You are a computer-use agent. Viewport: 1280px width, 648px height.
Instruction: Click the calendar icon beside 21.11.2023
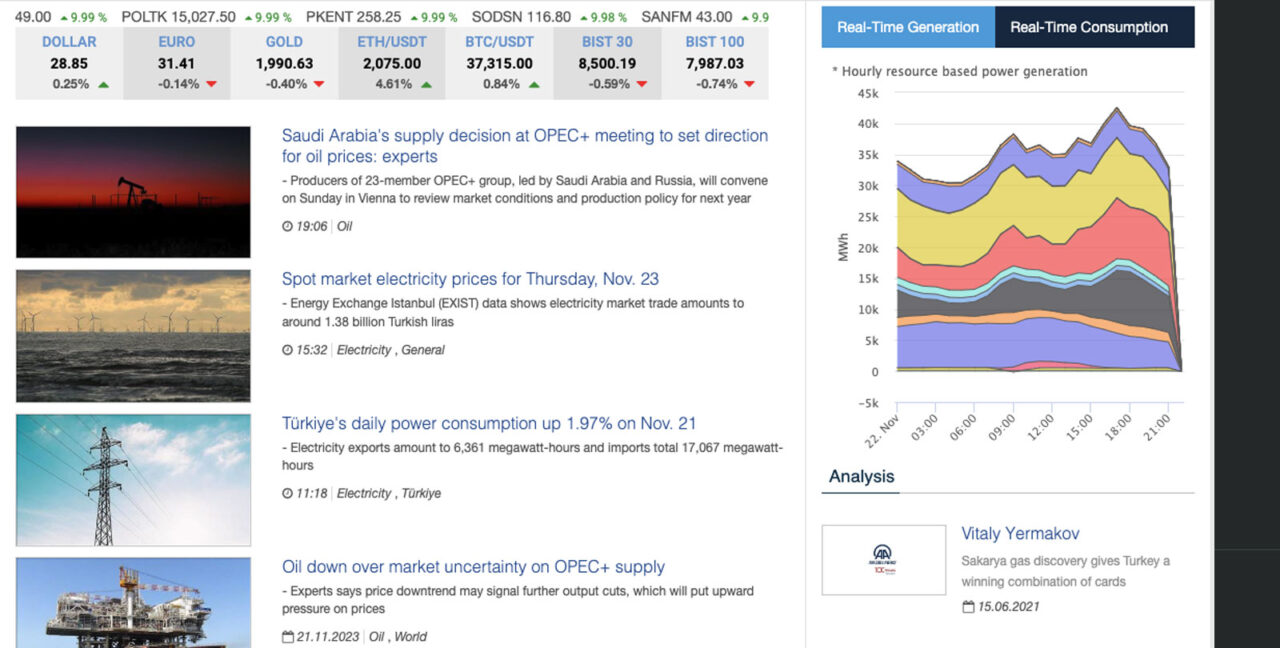point(288,637)
